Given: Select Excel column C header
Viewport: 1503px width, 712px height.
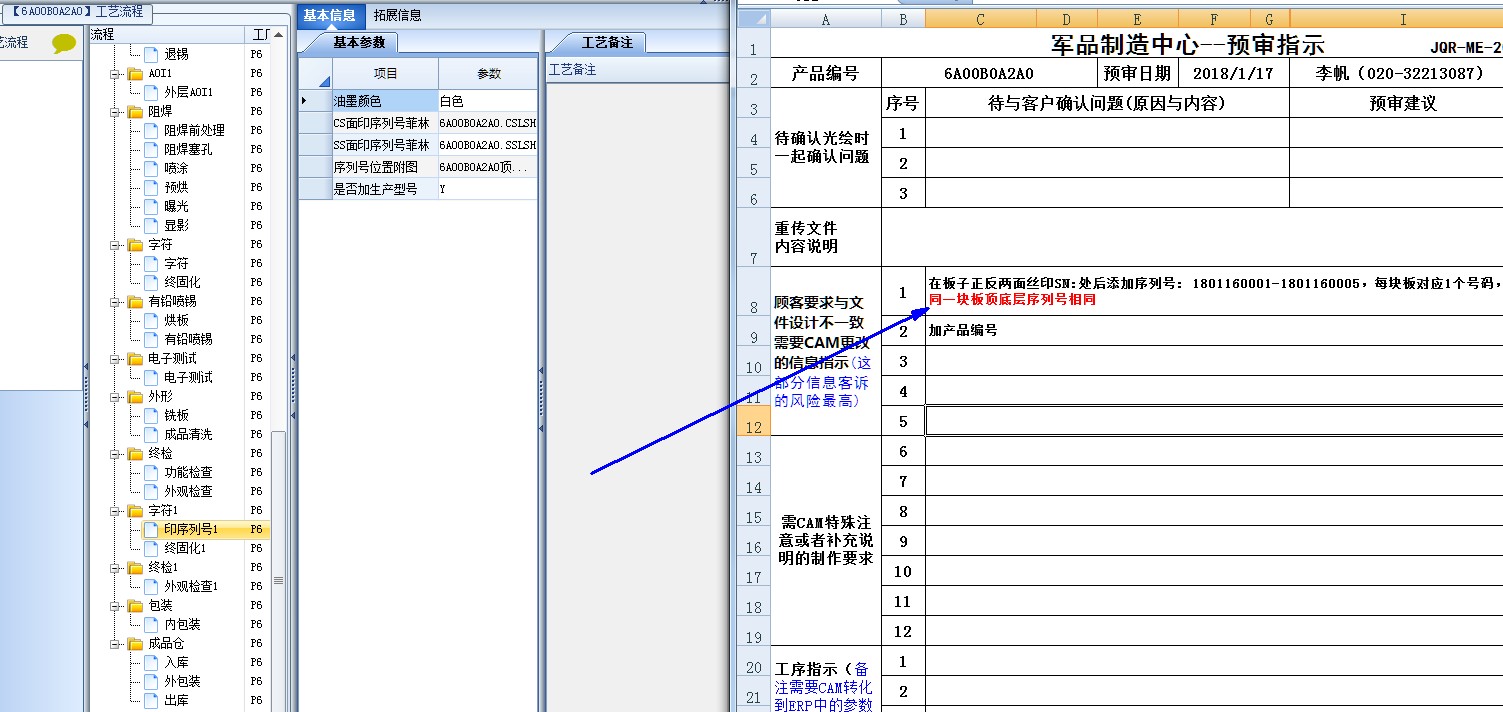Looking at the screenshot, I should 980,18.
